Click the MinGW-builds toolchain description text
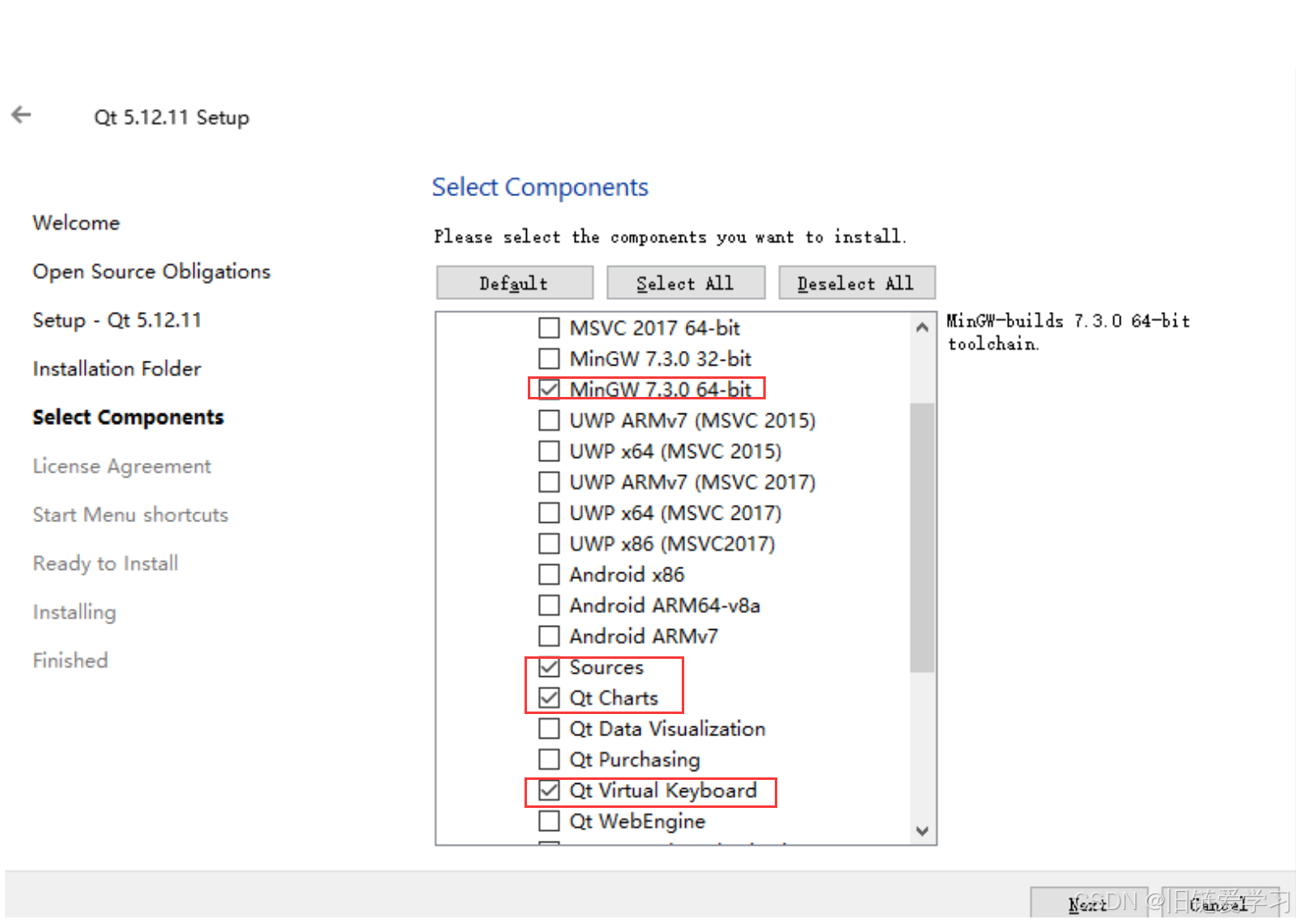This screenshot has height=924, width=1296. 1069,332
